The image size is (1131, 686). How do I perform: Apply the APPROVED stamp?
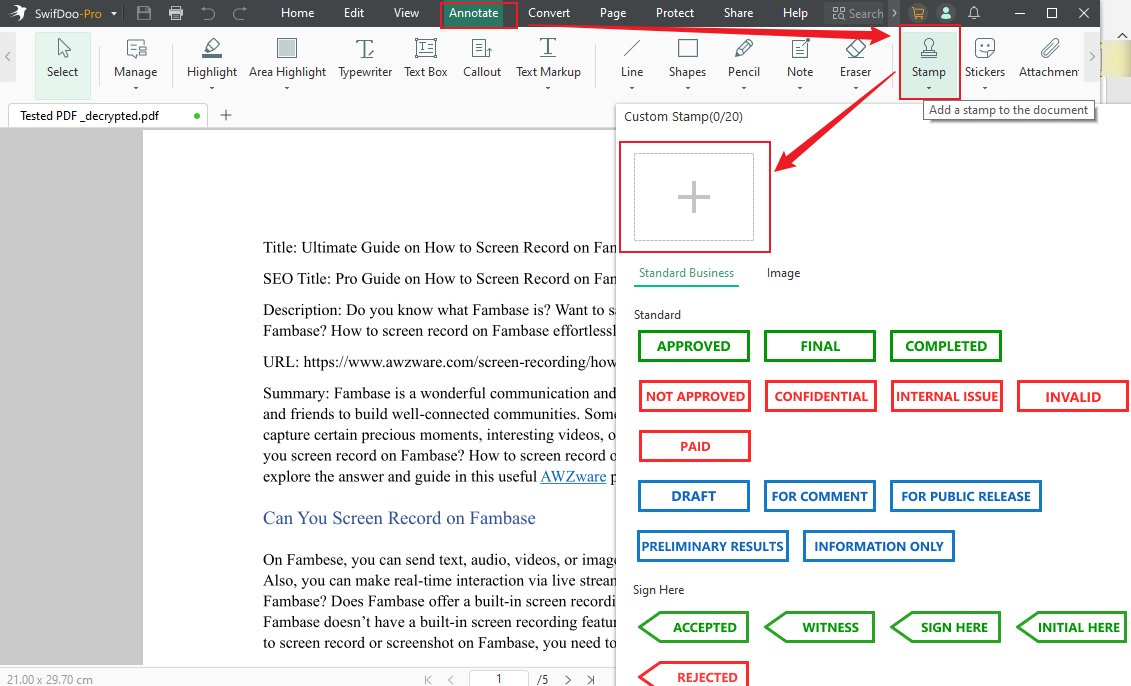693,345
